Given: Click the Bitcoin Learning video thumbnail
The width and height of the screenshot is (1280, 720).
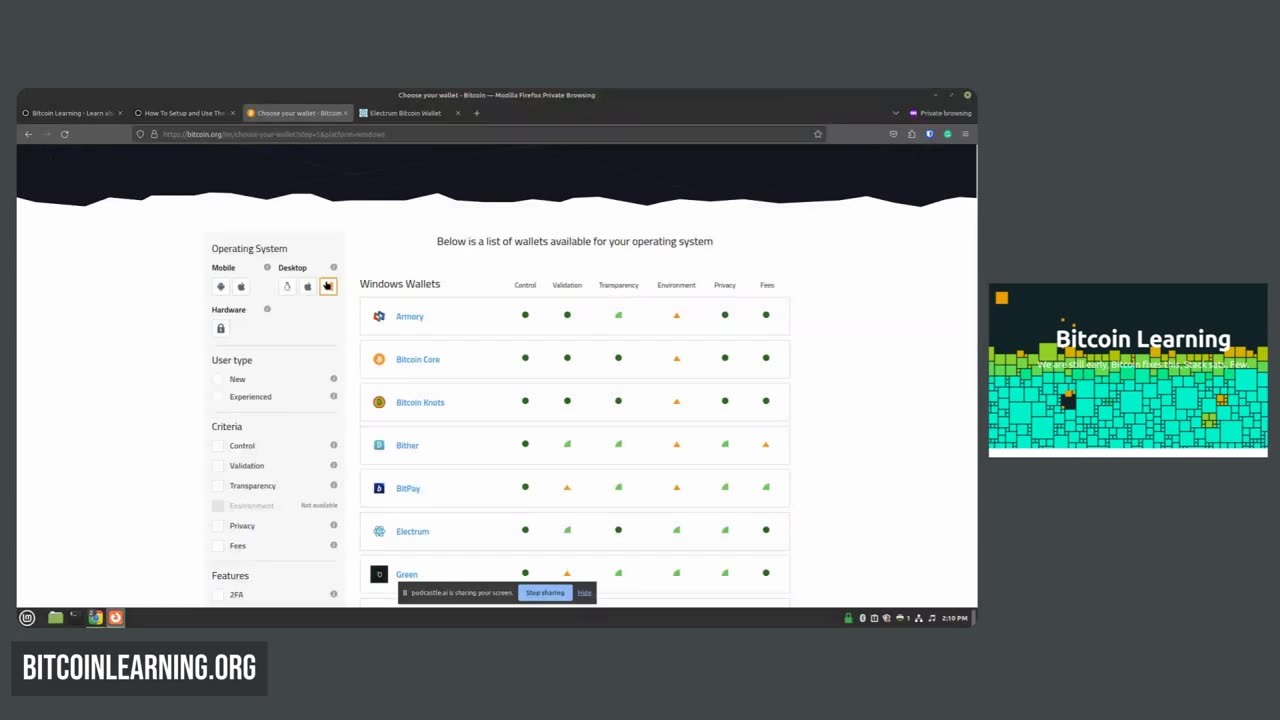Looking at the screenshot, I should [1128, 370].
